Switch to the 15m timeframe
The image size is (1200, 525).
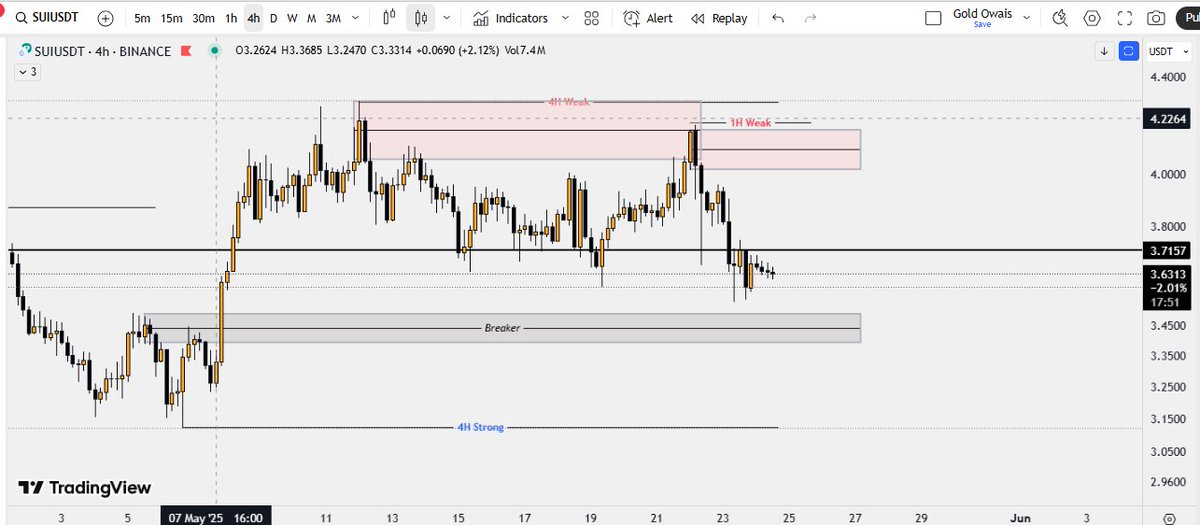(x=172, y=18)
